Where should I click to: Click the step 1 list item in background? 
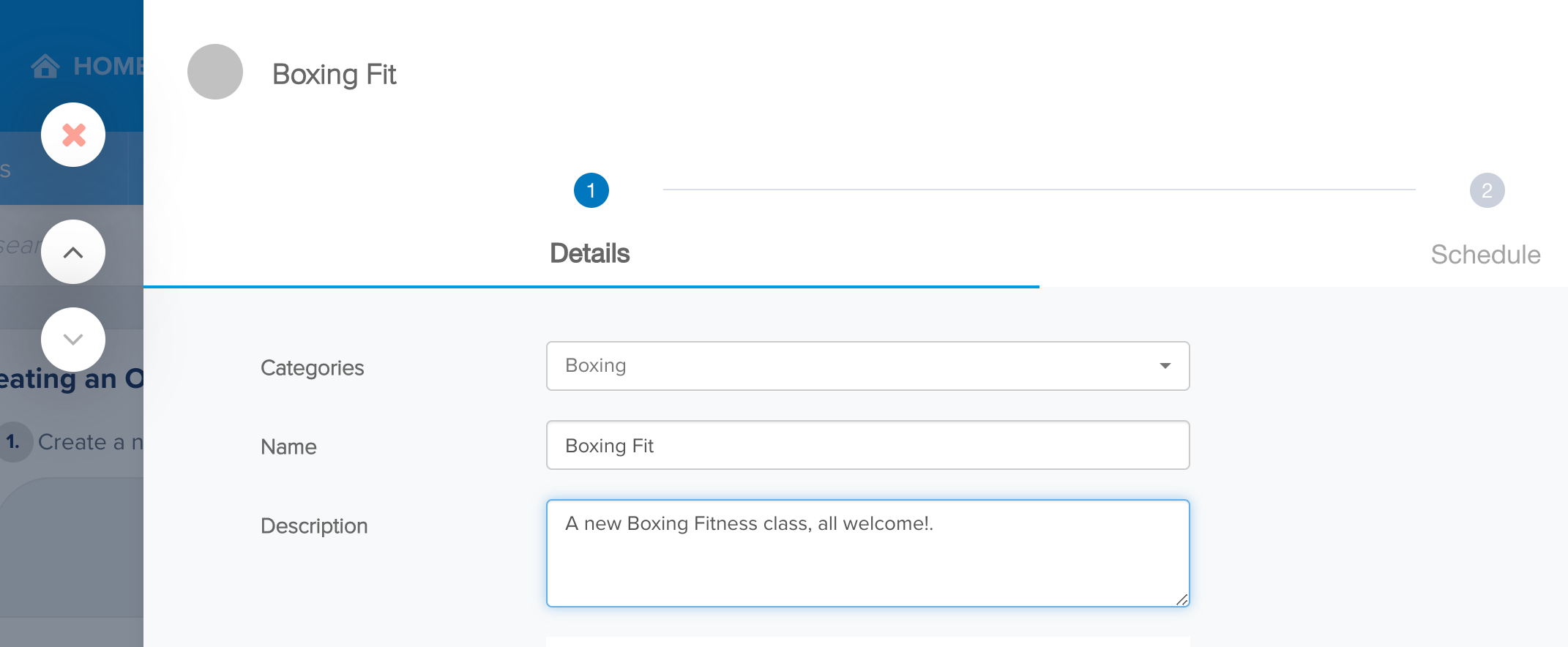(x=72, y=442)
